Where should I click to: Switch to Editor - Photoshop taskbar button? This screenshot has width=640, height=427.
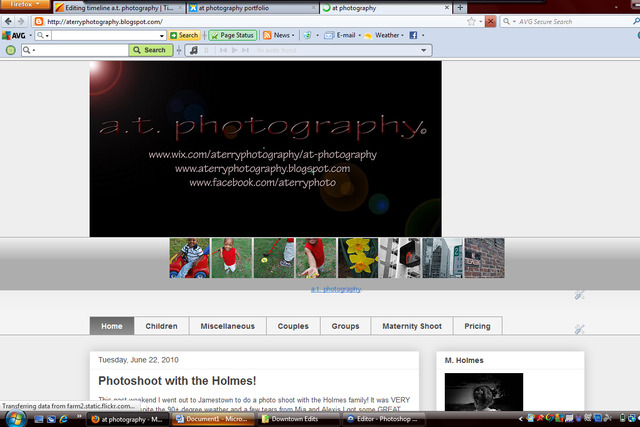point(383,419)
